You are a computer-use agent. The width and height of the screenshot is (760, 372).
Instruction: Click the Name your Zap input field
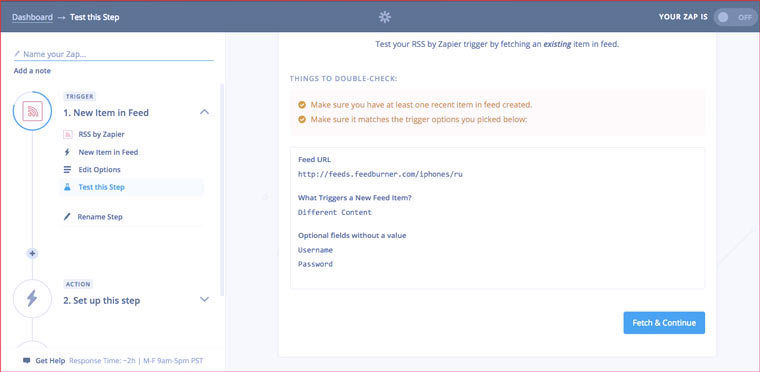click(114, 54)
